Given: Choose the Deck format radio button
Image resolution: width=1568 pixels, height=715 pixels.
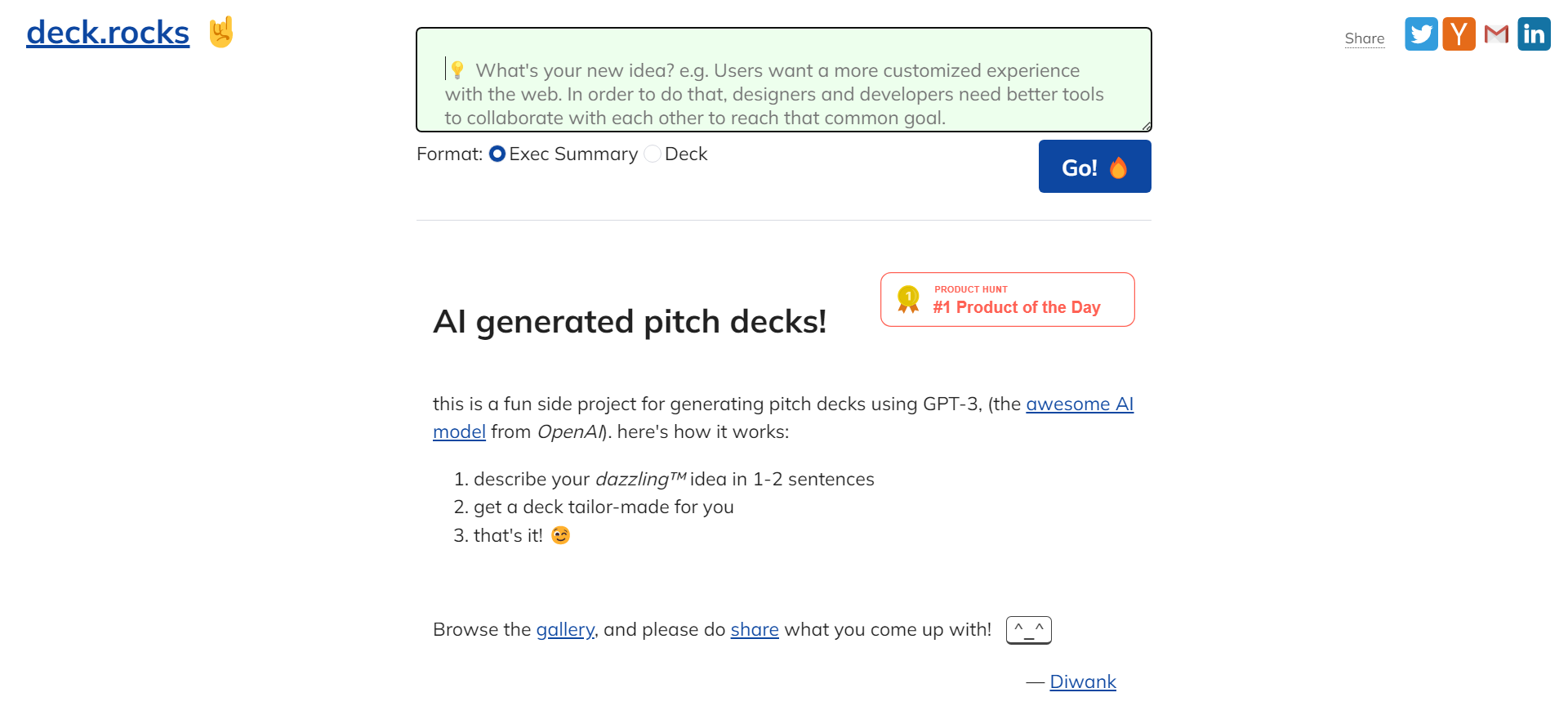Looking at the screenshot, I should (x=653, y=154).
